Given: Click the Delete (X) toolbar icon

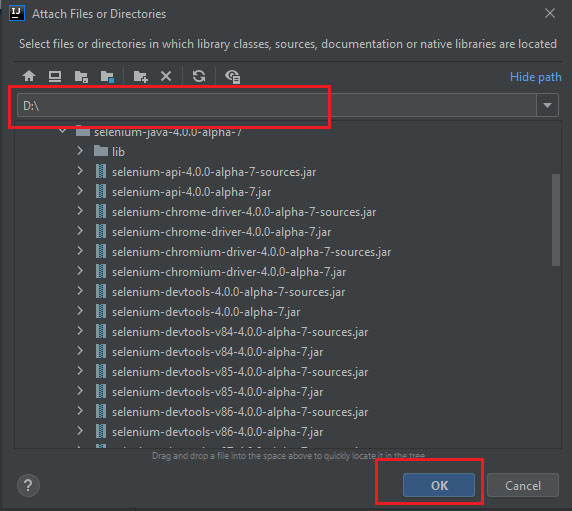Looking at the screenshot, I should 166,76.
